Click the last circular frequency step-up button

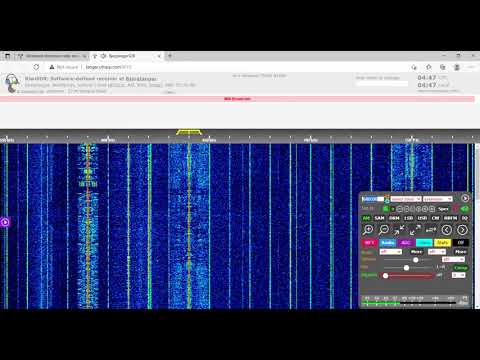(432, 209)
